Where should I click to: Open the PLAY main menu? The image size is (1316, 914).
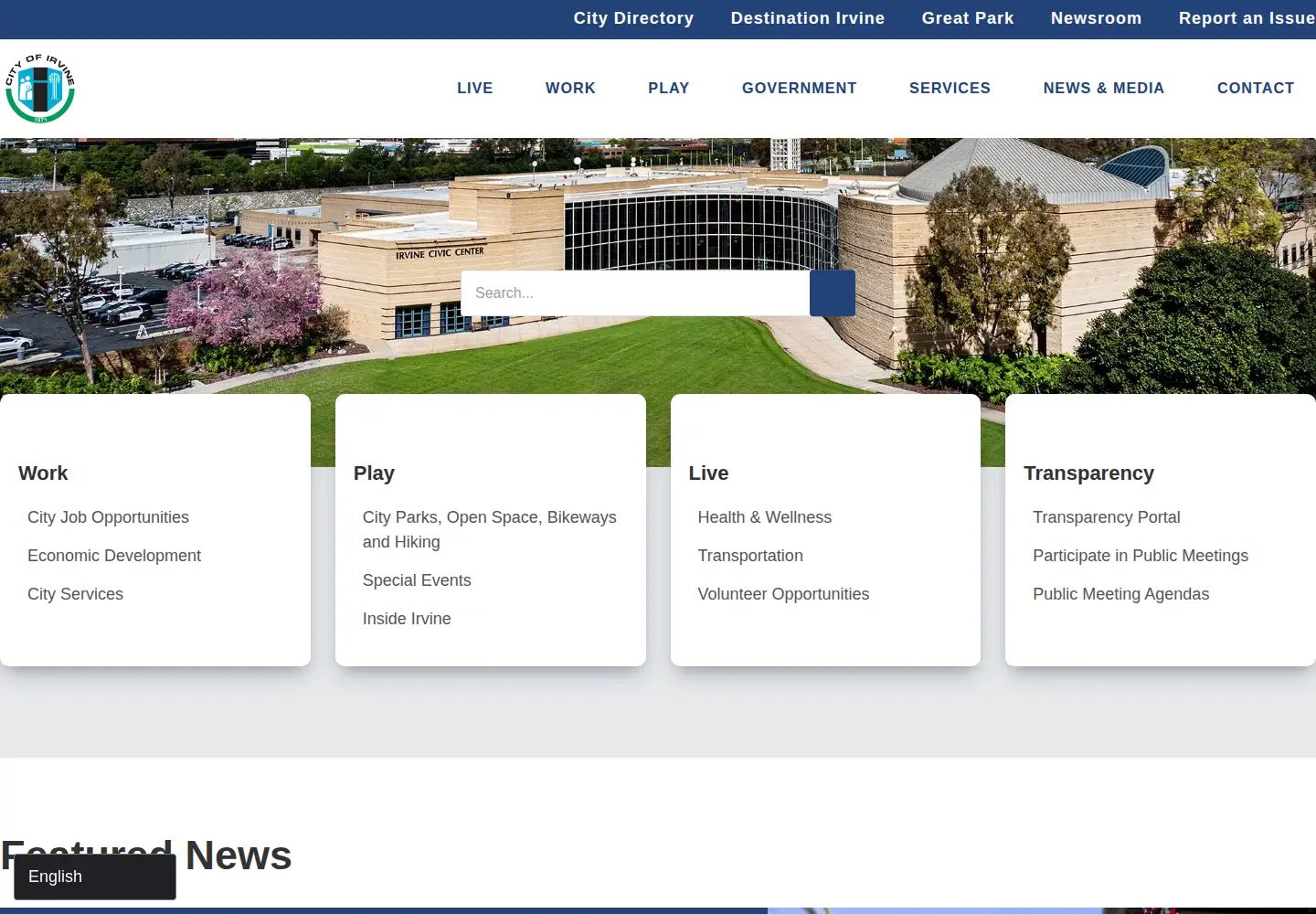coord(669,88)
